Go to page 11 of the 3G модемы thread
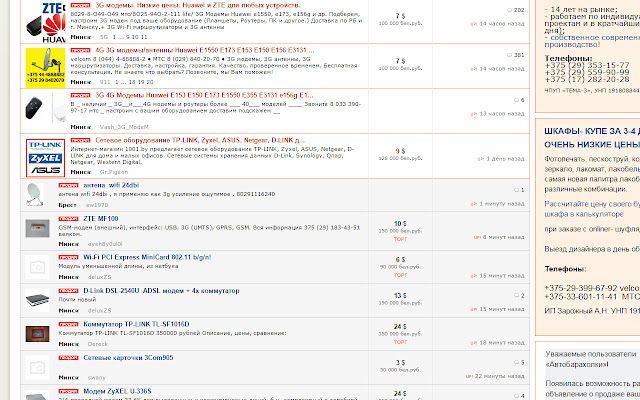The width and height of the screenshot is (640, 400). click(x=144, y=37)
